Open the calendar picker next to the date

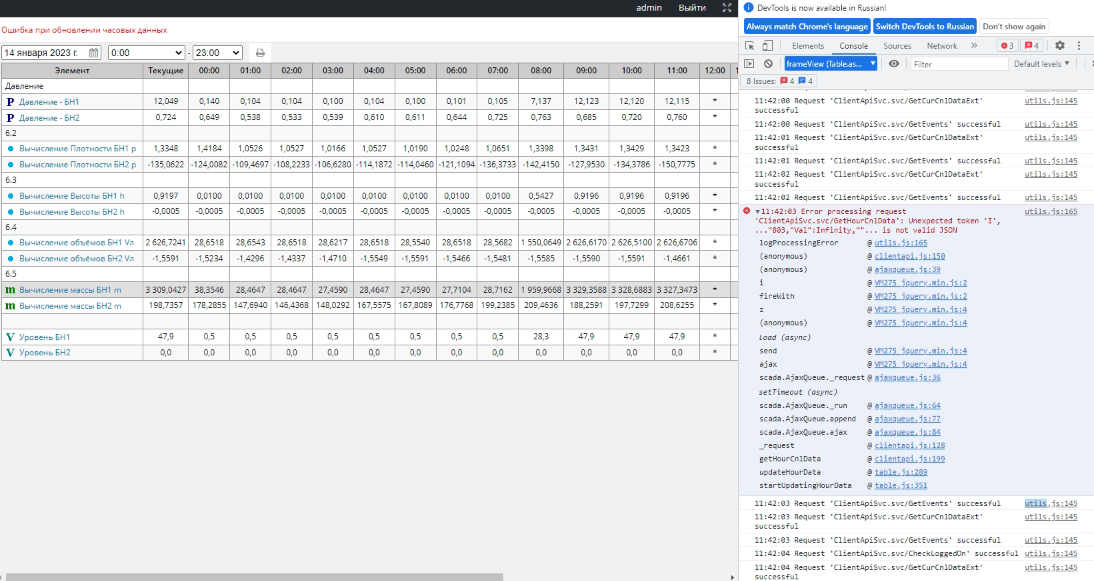tap(93, 52)
